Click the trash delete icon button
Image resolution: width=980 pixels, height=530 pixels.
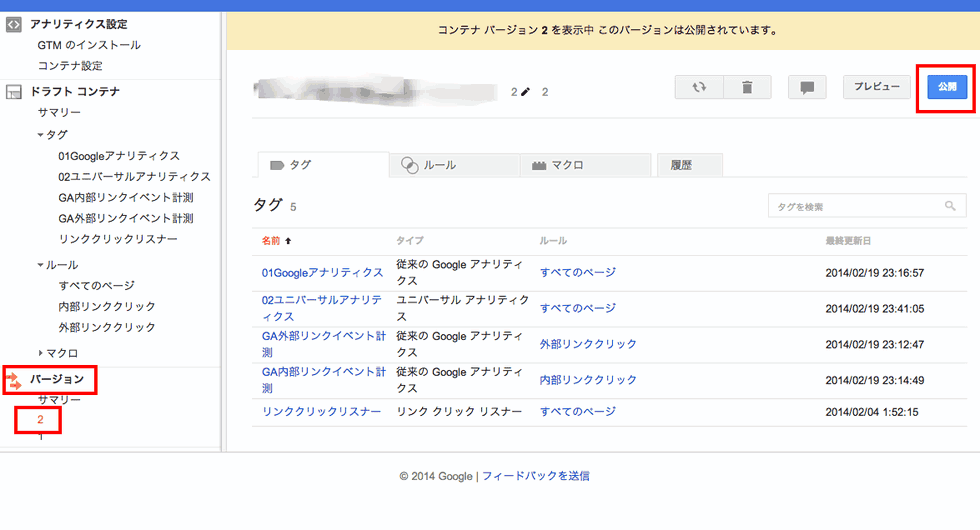tap(747, 87)
